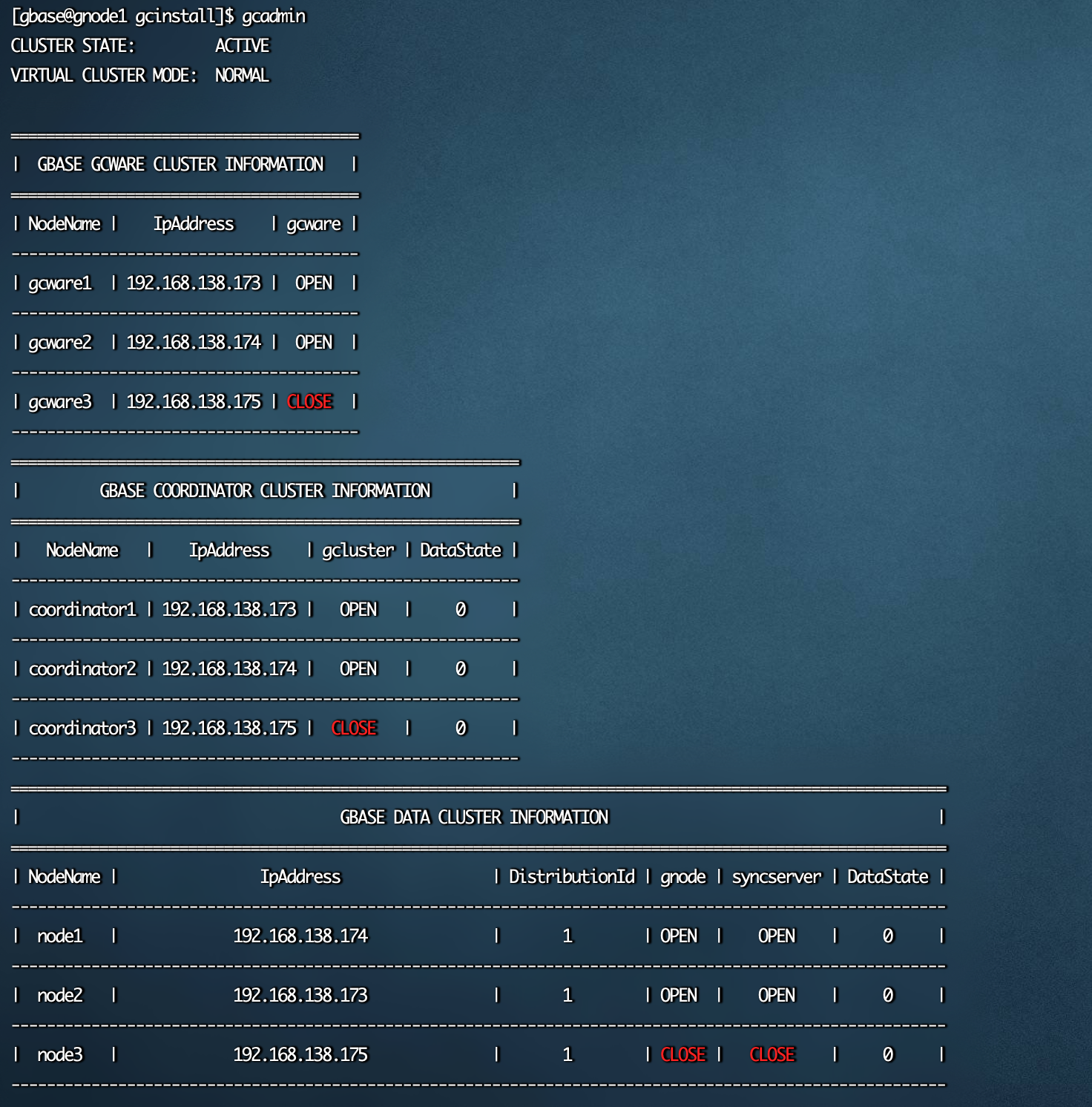Select the NORMAL virtual cluster mode value
Screen dimensions: 1092x1107
point(243,76)
